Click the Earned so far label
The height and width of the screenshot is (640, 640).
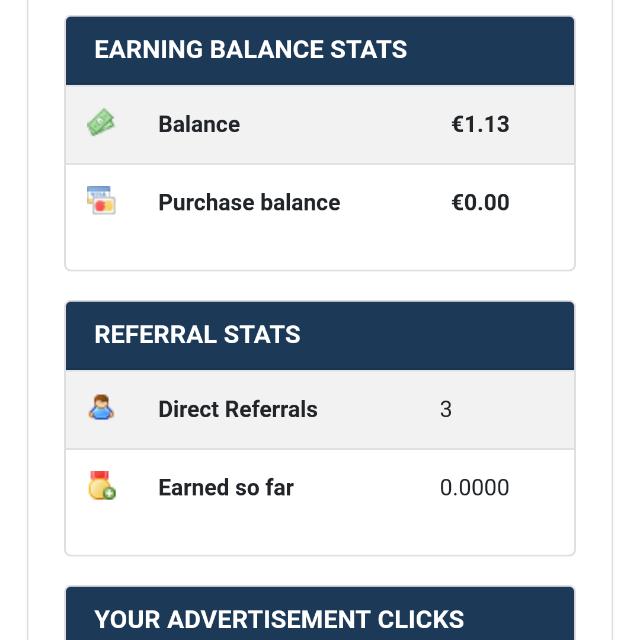click(226, 487)
